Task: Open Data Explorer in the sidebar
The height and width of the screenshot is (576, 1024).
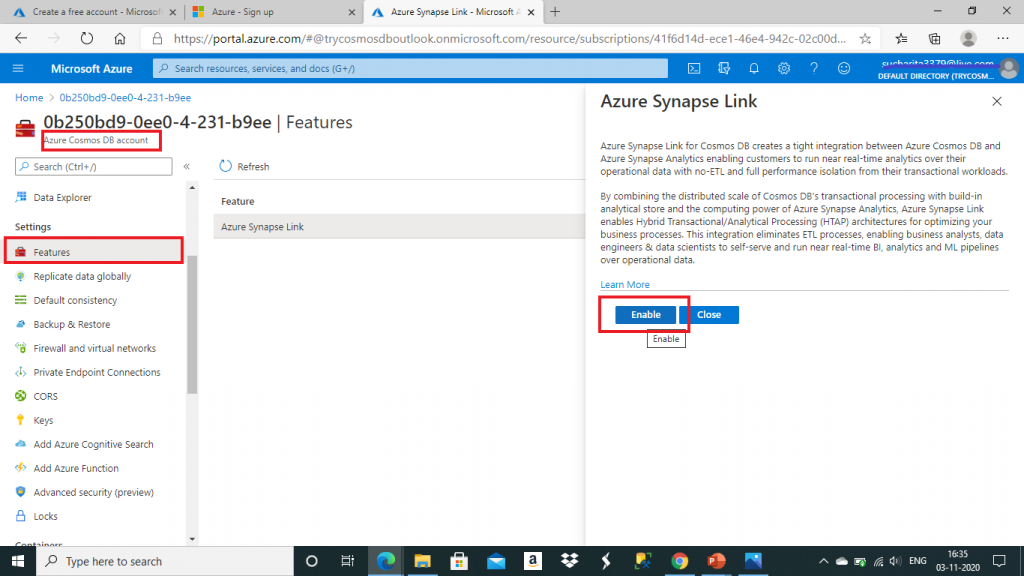Action: [62, 197]
